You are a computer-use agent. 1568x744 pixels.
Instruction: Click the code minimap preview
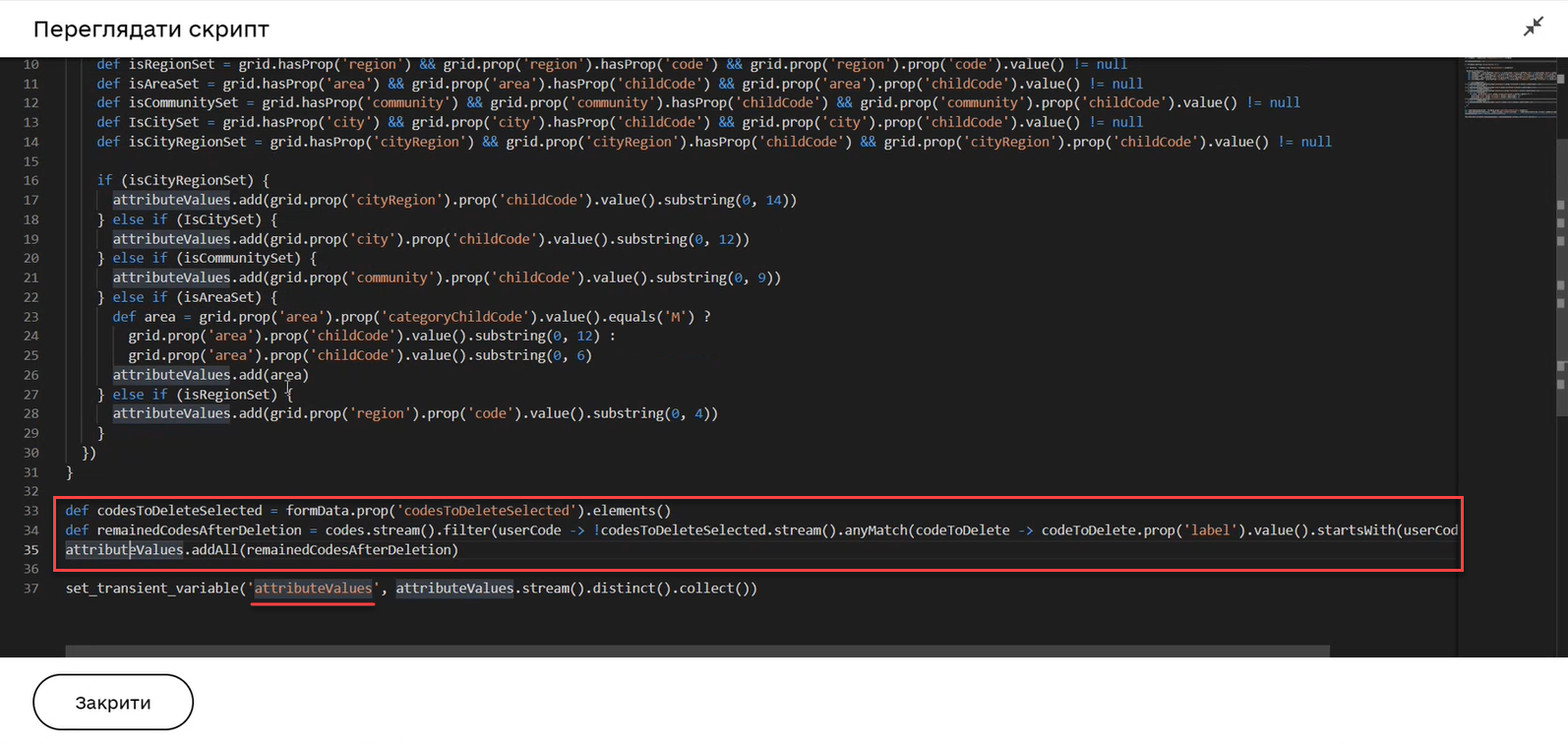[1509, 89]
